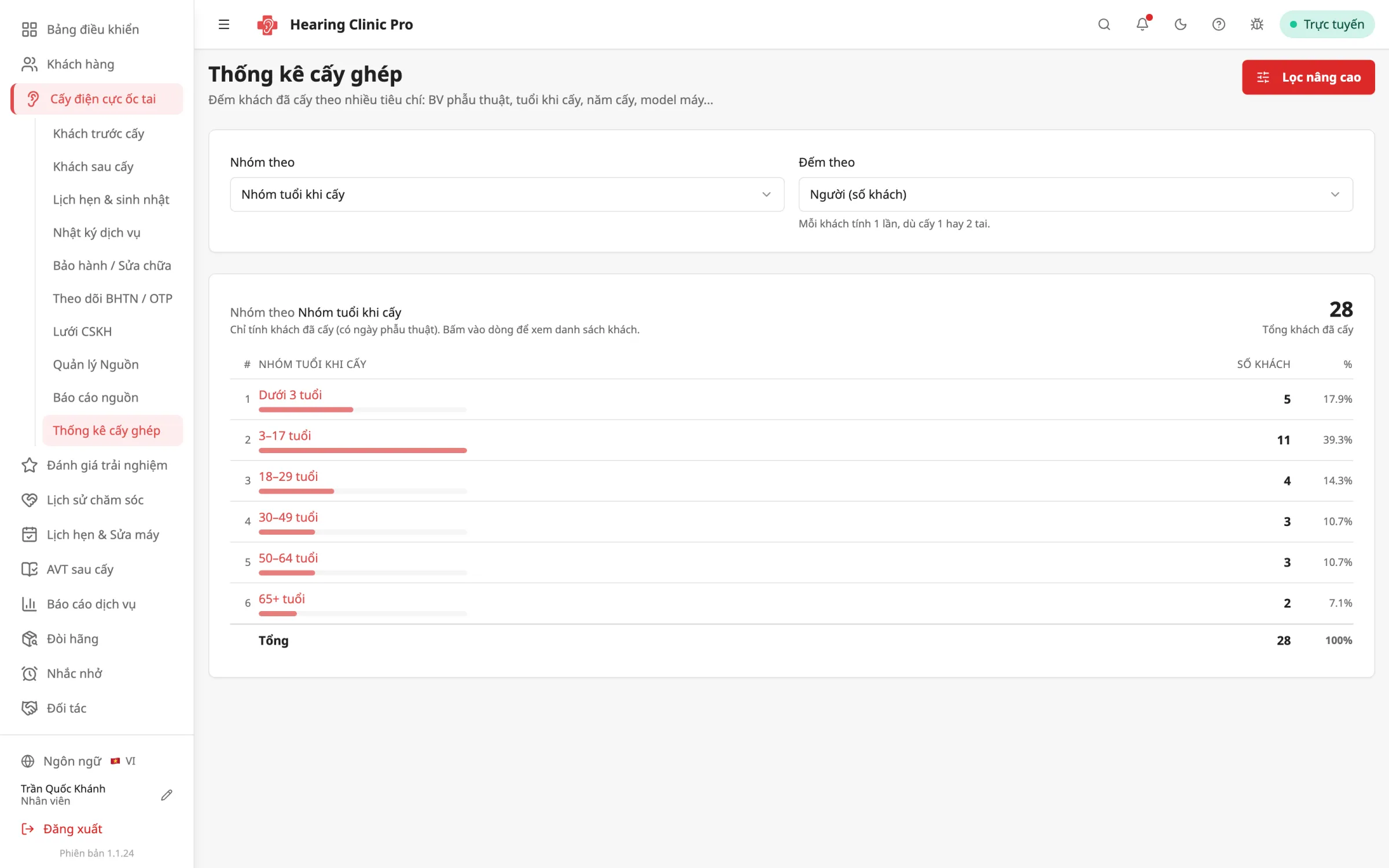Click the bar chart icon for Báo cáo dịch vụ
The image size is (1389, 868).
(x=29, y=604)
